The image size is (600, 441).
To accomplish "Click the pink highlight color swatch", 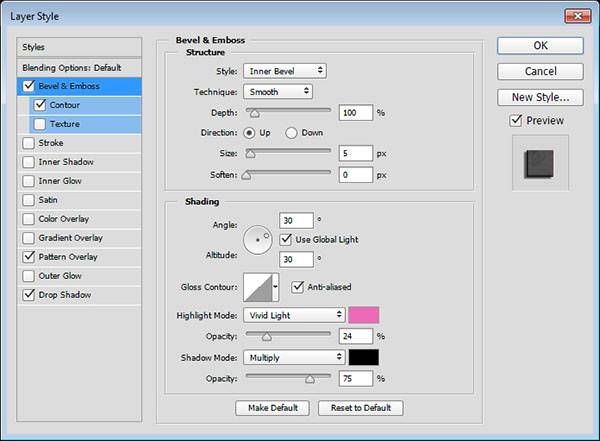I will coord(363,314).
